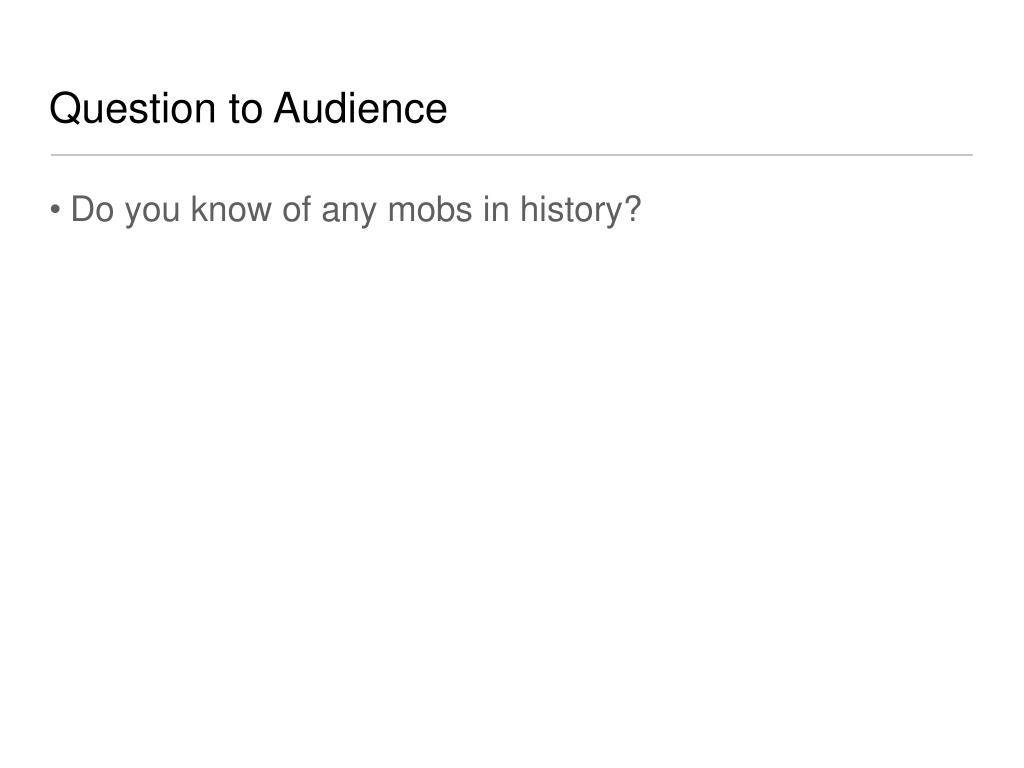This screenshot has width=1024, height=768.
Task: Click the word "of" in the bullet
Action: click(296, 210)
